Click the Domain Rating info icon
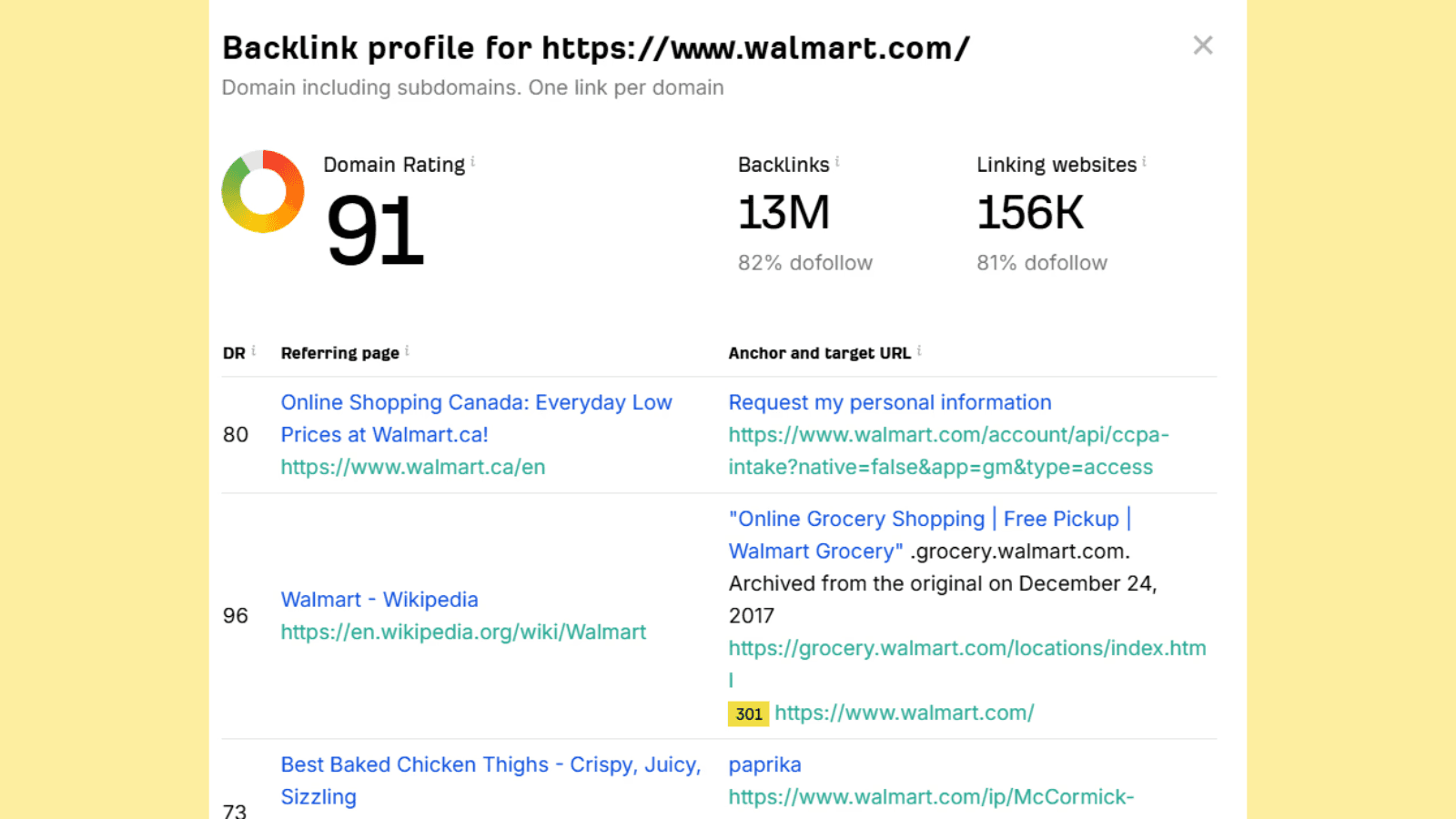The image size is (1456, 819). [473, 162]
